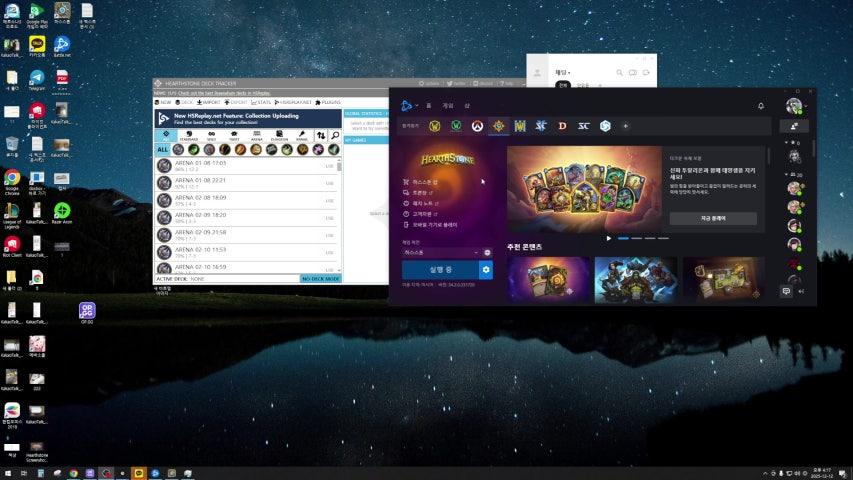Image resolution: width=853 pixels, height=480 pixels.
Task: Select the Warcraft III game icon
Action: 520,126
